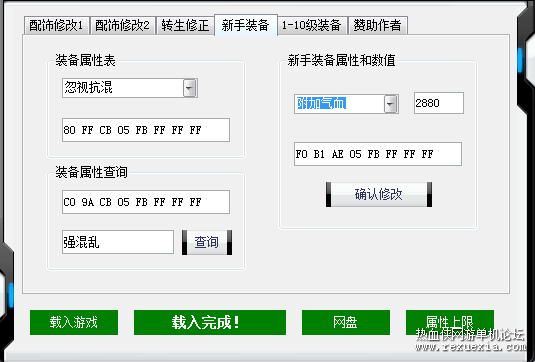Open the 附加气血 combo box arrow
This screenshot has height=362, width=535.
click(391, 104)
